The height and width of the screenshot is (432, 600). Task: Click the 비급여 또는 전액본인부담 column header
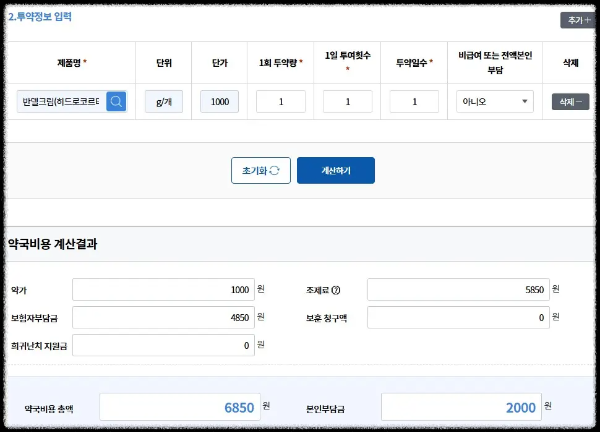coord(495,63)
